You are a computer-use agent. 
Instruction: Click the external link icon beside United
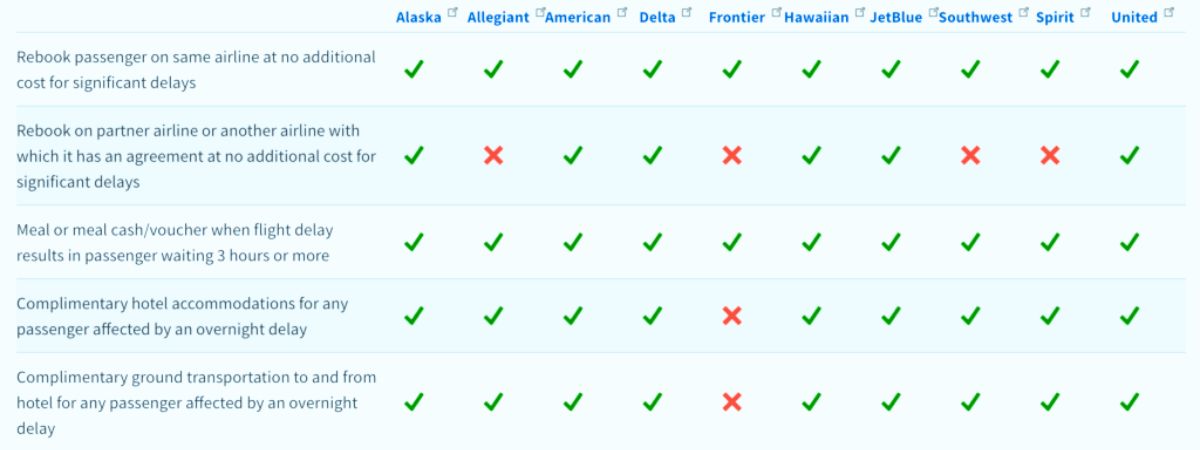click(1169, 13)
